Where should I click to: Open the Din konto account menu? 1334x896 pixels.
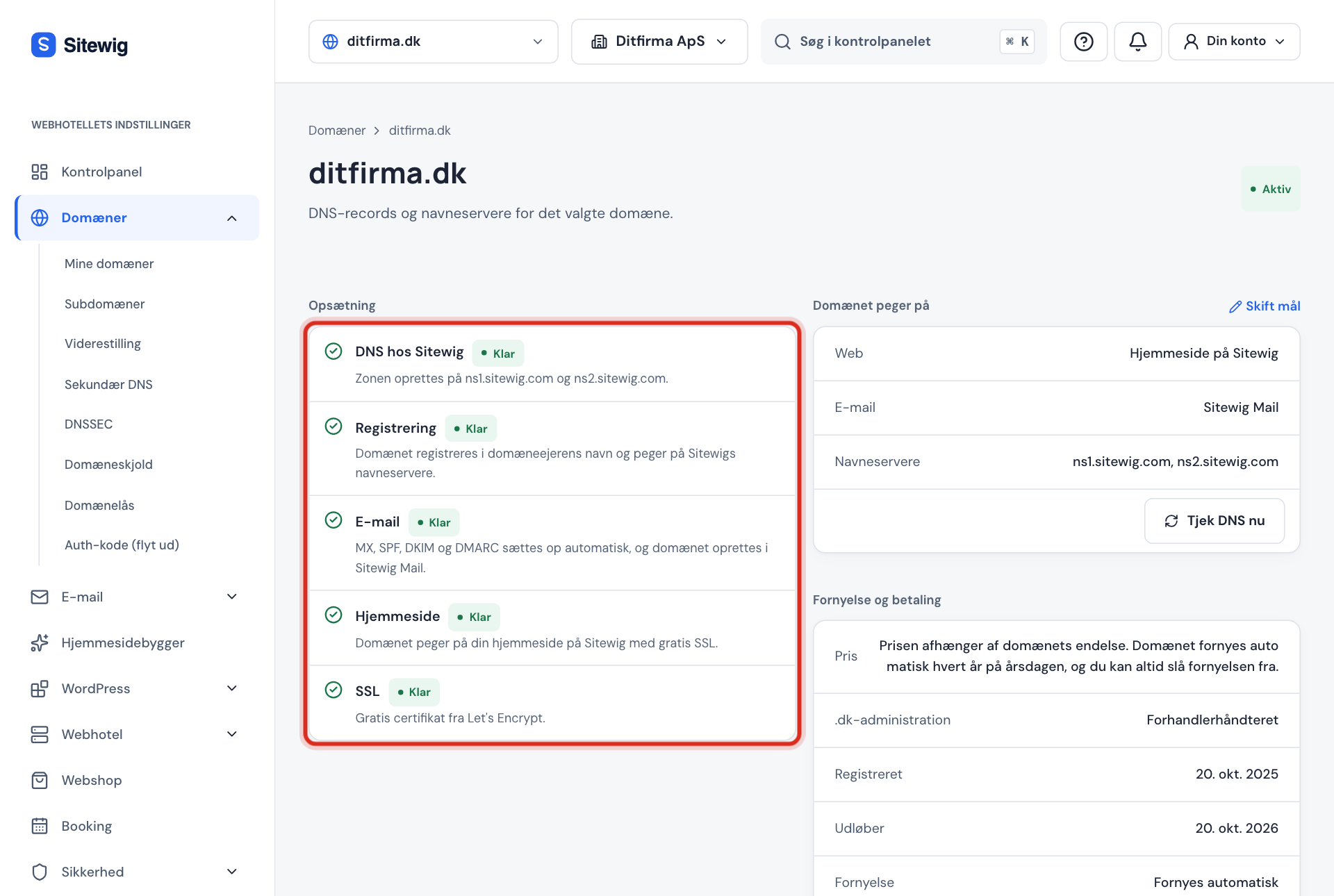[x=1234, y=42]
